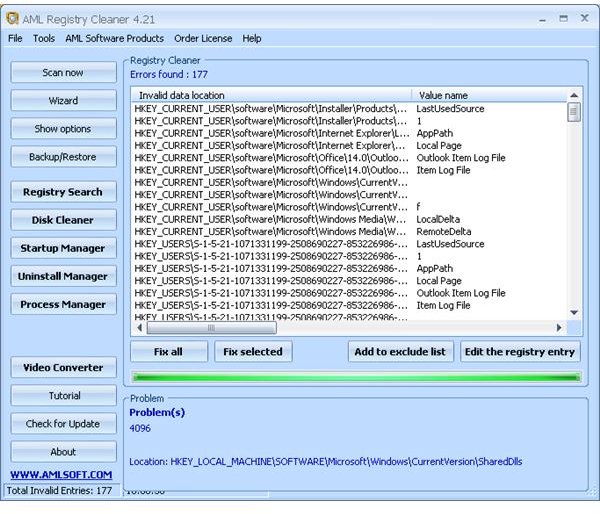
Task: Open AML Software Products menu
Action: pos(114,38)
